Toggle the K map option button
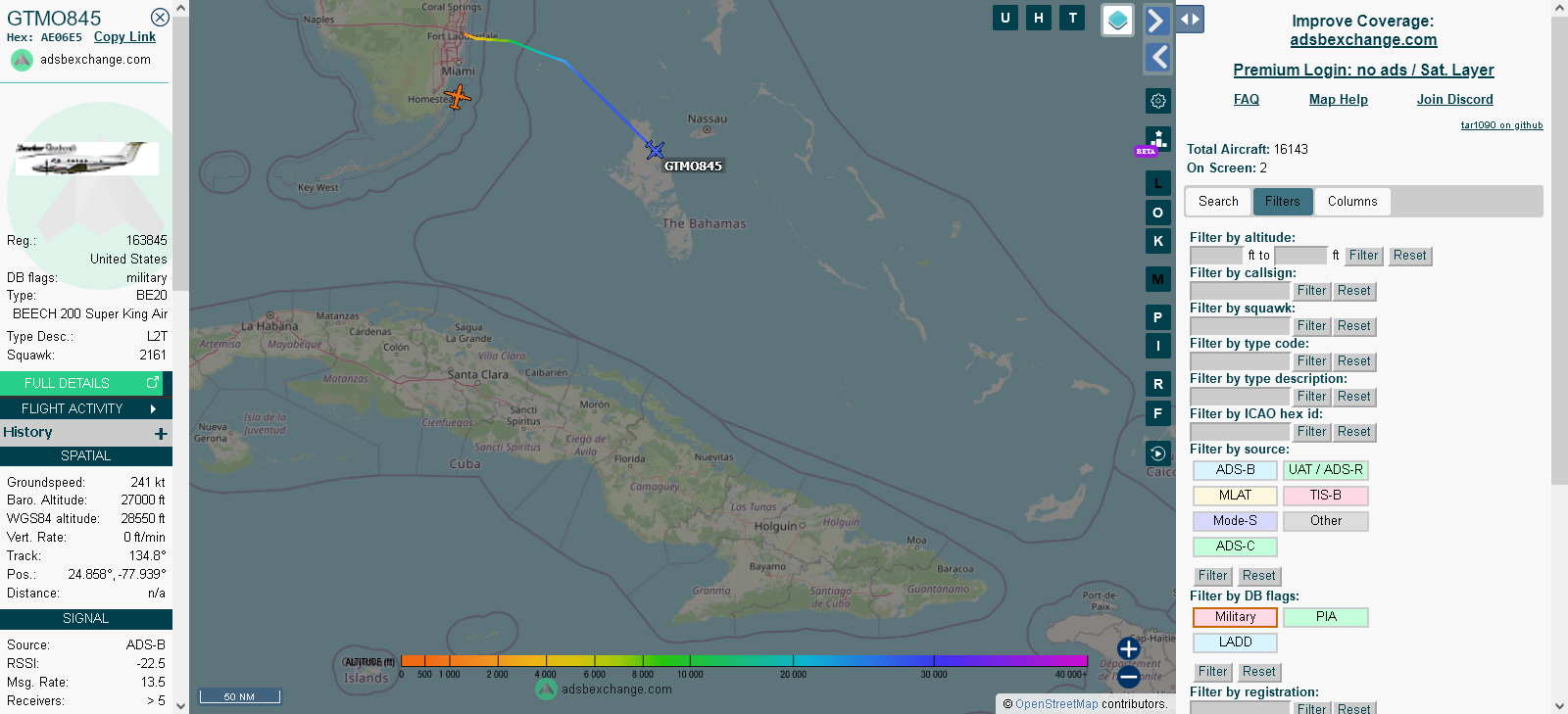 click(x=1158, y=241)
